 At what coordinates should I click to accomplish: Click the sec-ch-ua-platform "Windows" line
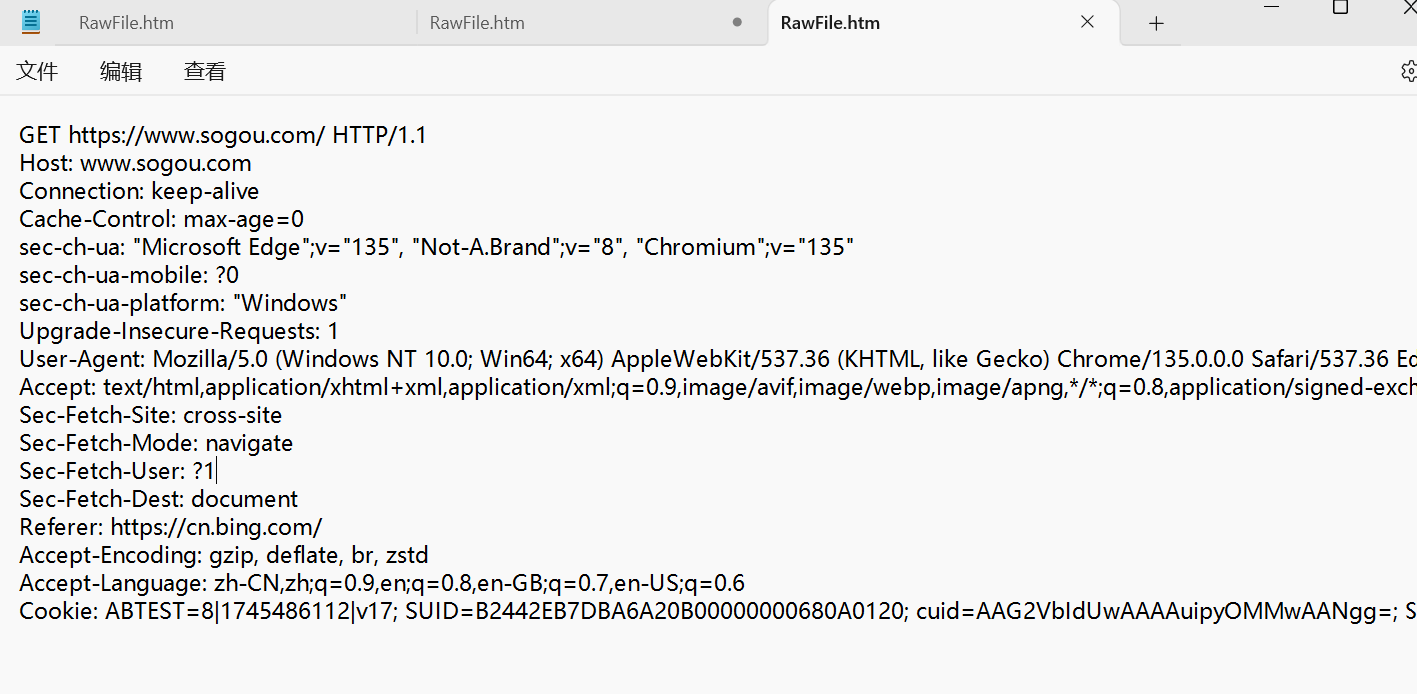click(x=183, y=303)
